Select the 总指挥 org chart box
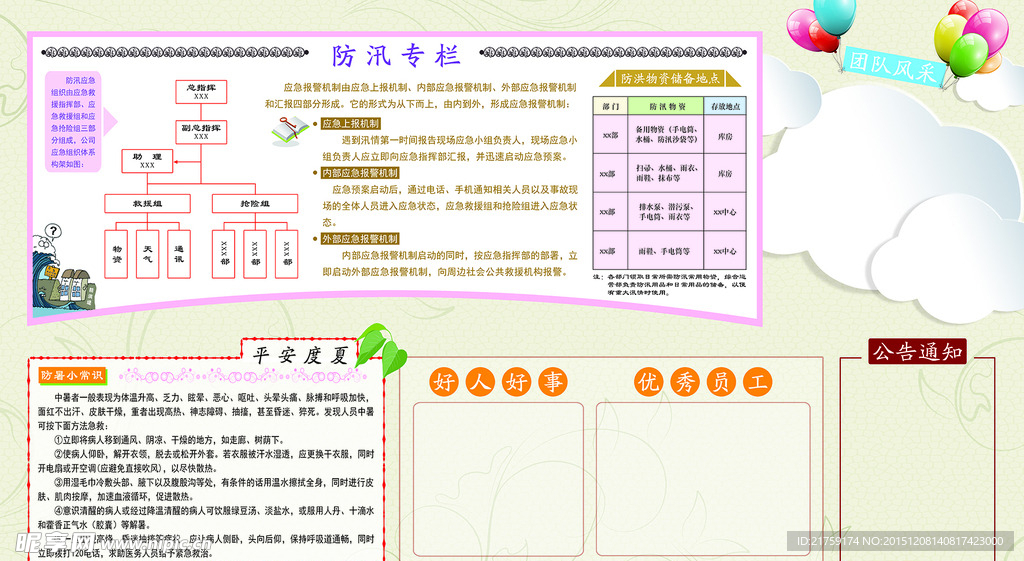 201,91
